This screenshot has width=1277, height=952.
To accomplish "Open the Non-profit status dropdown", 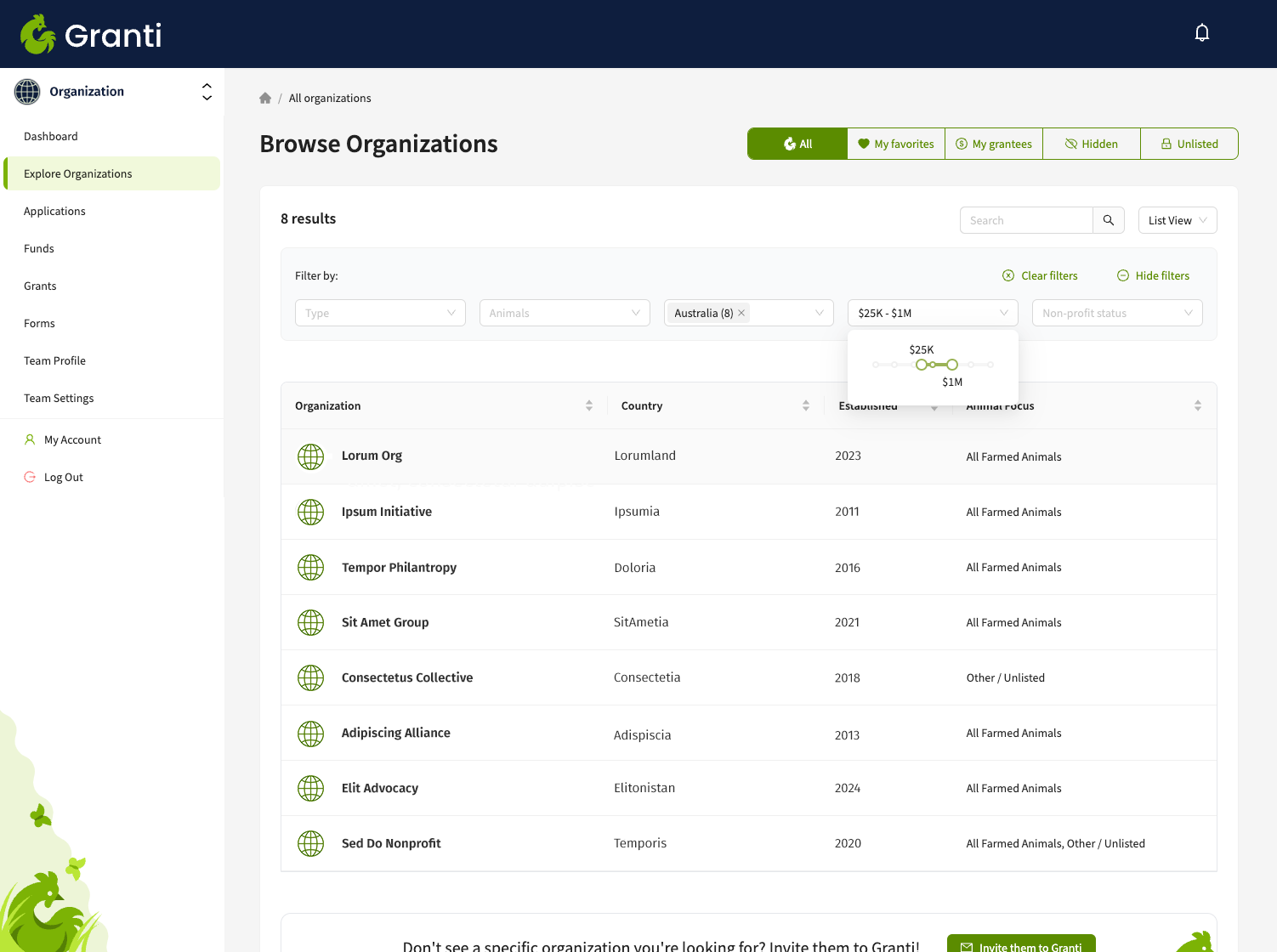I will 1116,313.
